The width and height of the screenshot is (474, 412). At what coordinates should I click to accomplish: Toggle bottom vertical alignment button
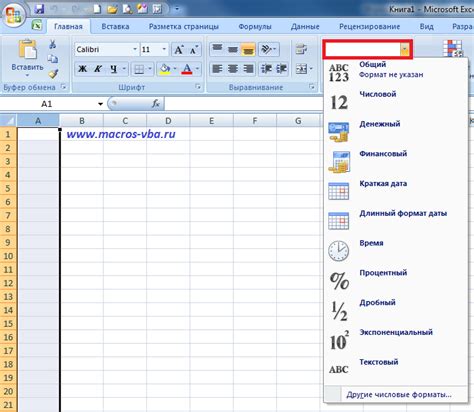(x=248, y=50)
